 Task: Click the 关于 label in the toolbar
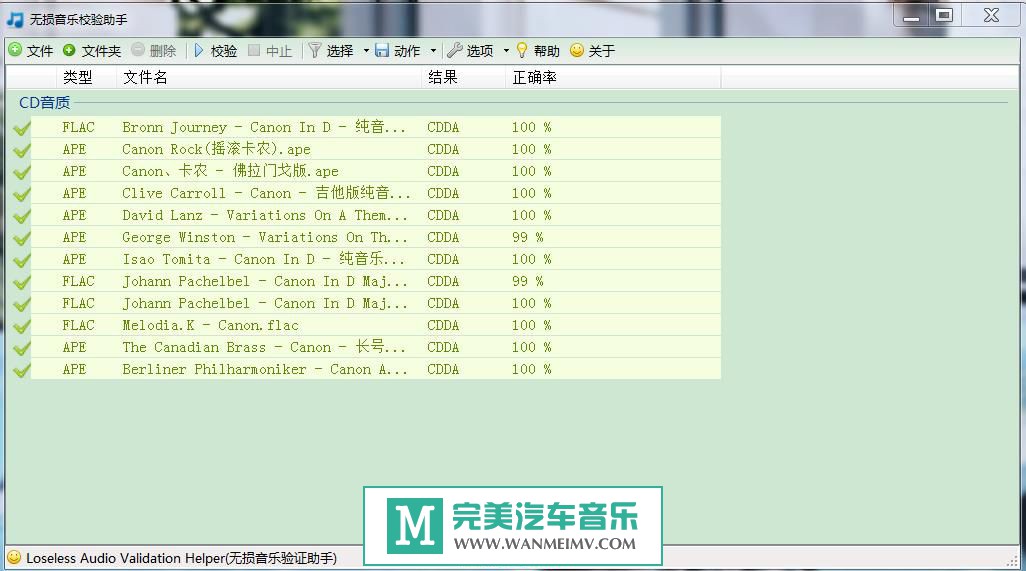click(601, 51)
